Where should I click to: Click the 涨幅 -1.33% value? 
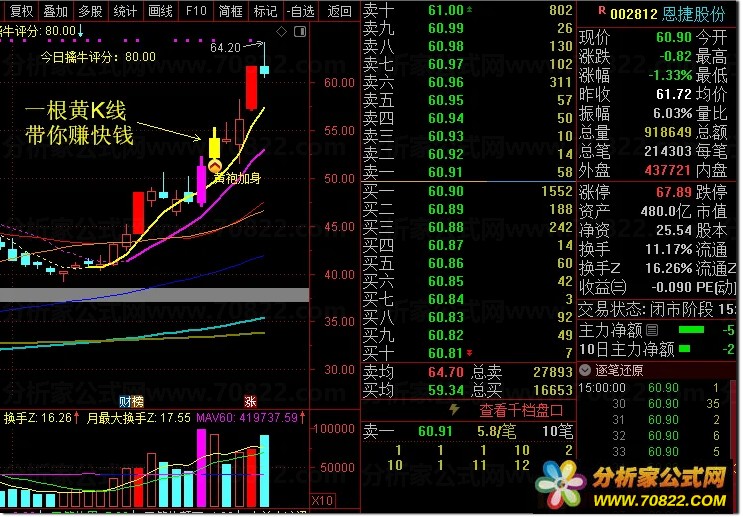(670, 75)
